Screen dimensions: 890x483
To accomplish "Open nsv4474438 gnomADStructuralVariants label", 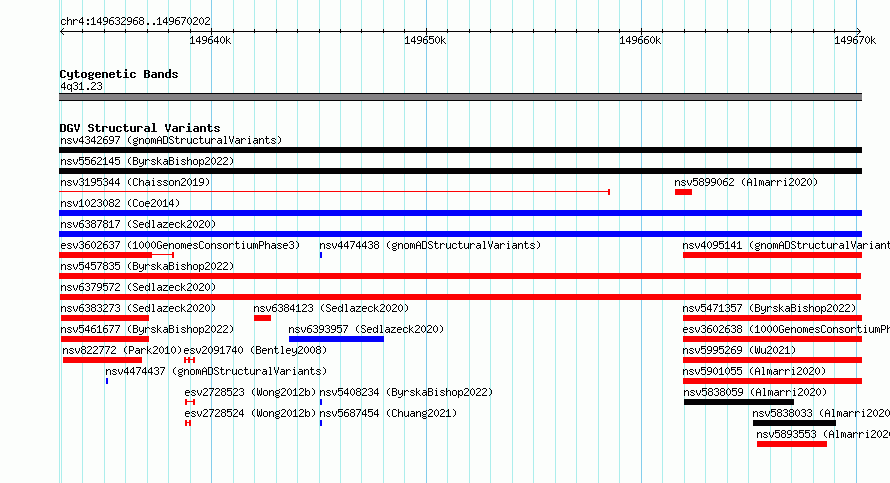I will pos(430,245).
